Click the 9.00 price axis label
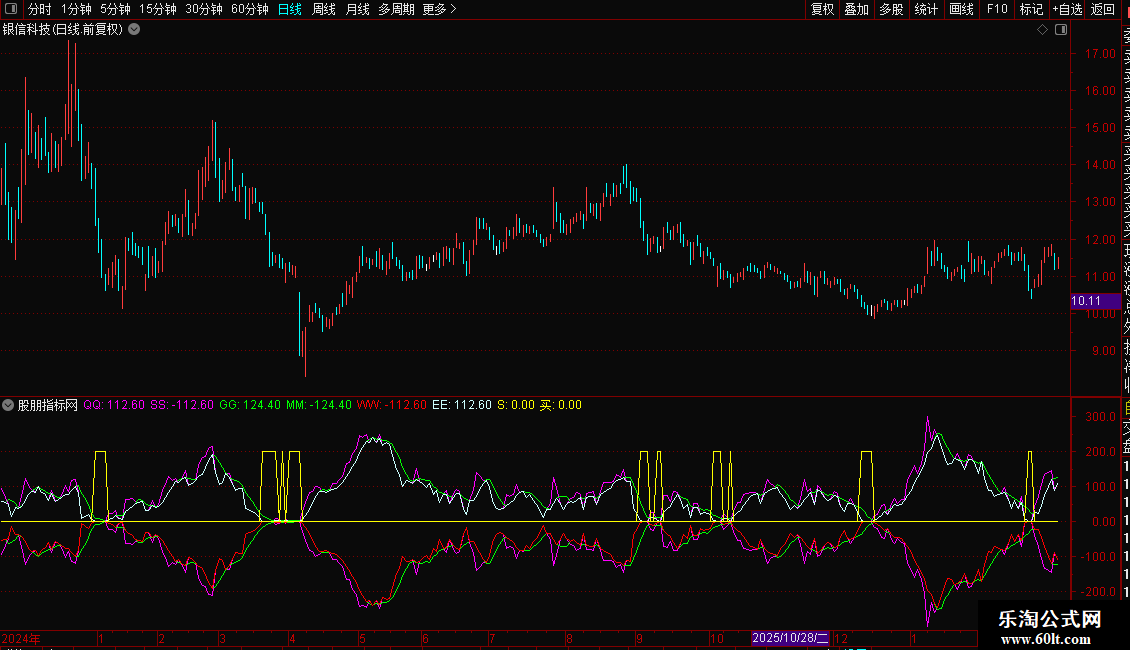Image resolution: width=1130 pixels, height=650 pixels. click(1104, 351)
